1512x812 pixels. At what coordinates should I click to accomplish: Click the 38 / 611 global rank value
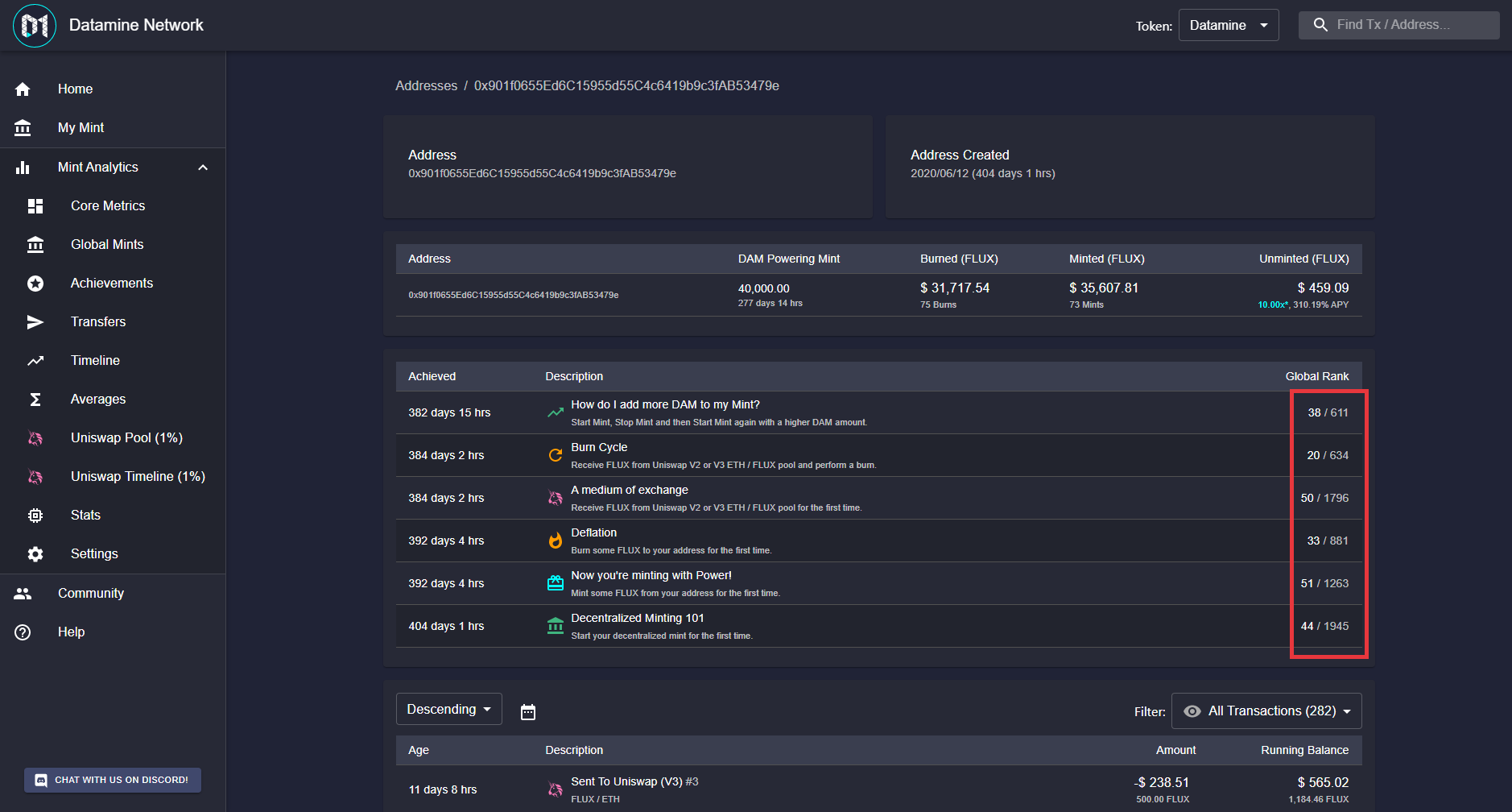click(1328, 413)
